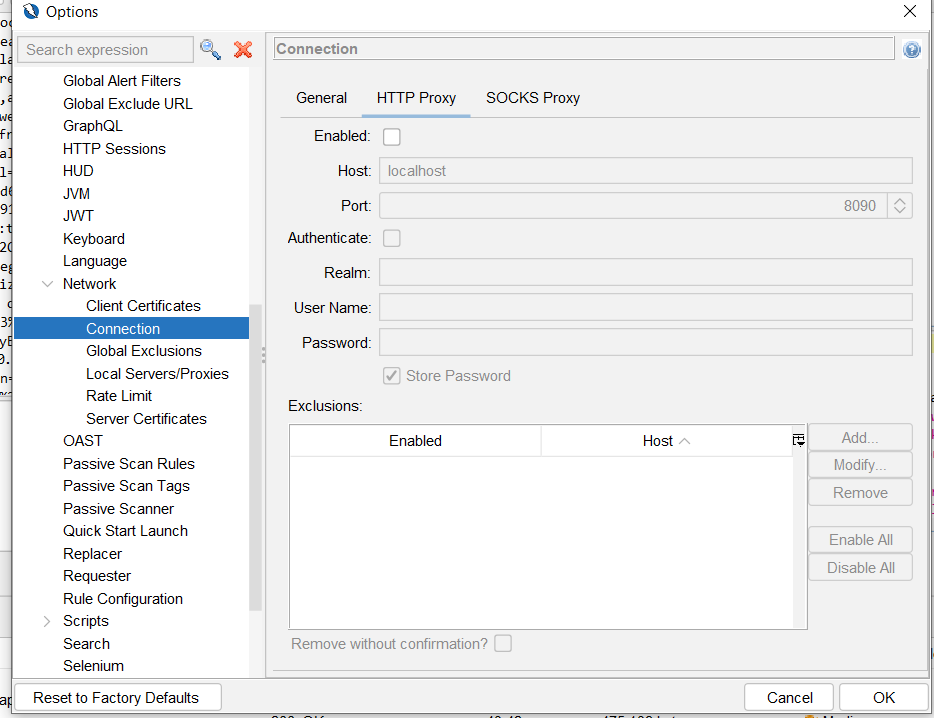The width and height of the screenshot is (934, 718).
Task: Select Server Certificates option
Action: [146, 419]
